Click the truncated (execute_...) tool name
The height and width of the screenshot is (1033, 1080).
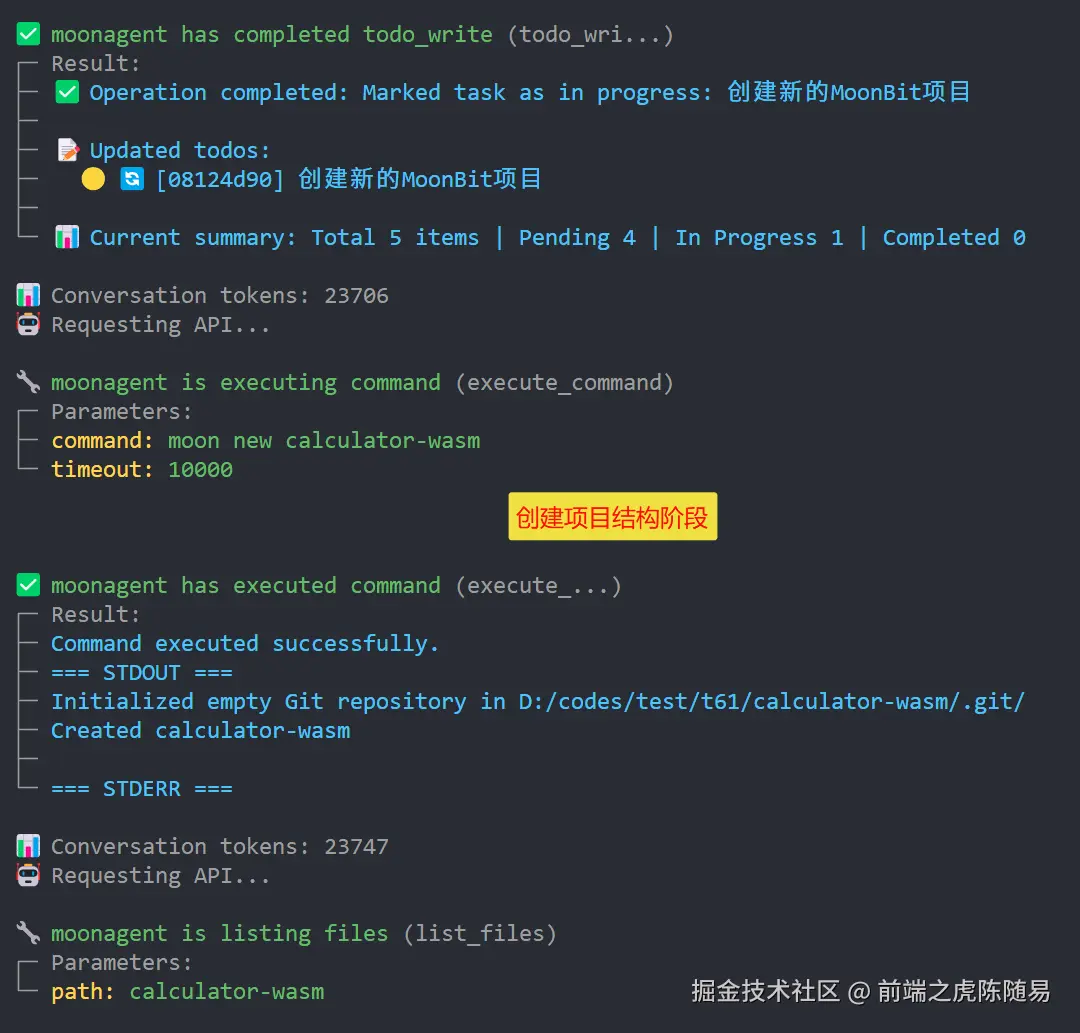click(x=538, y=586)
